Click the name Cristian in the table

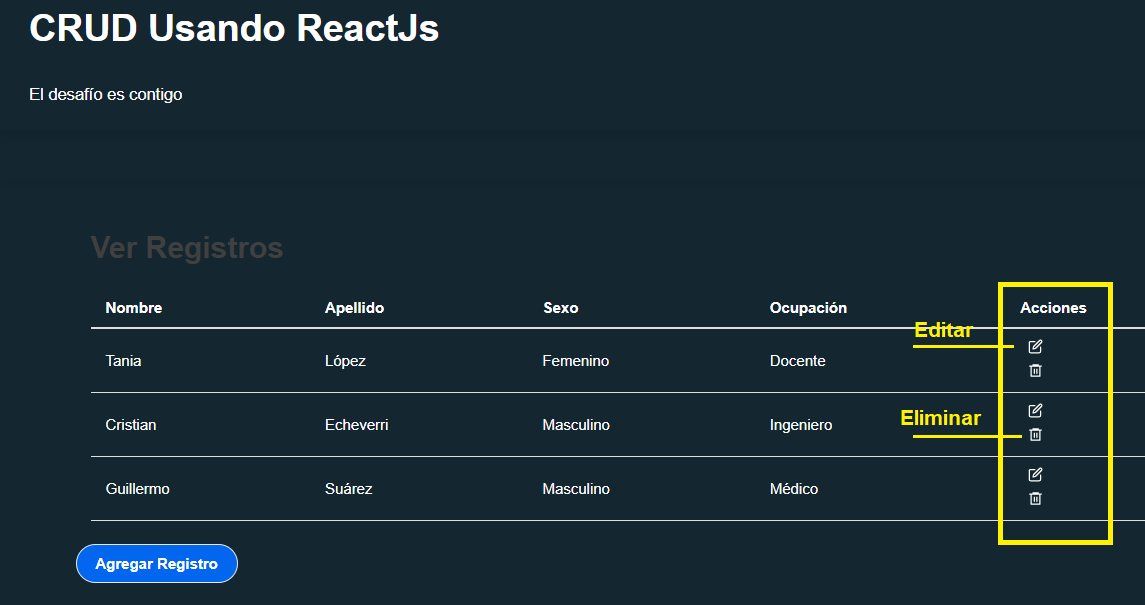pyautogui.click(x=129, y=424)
